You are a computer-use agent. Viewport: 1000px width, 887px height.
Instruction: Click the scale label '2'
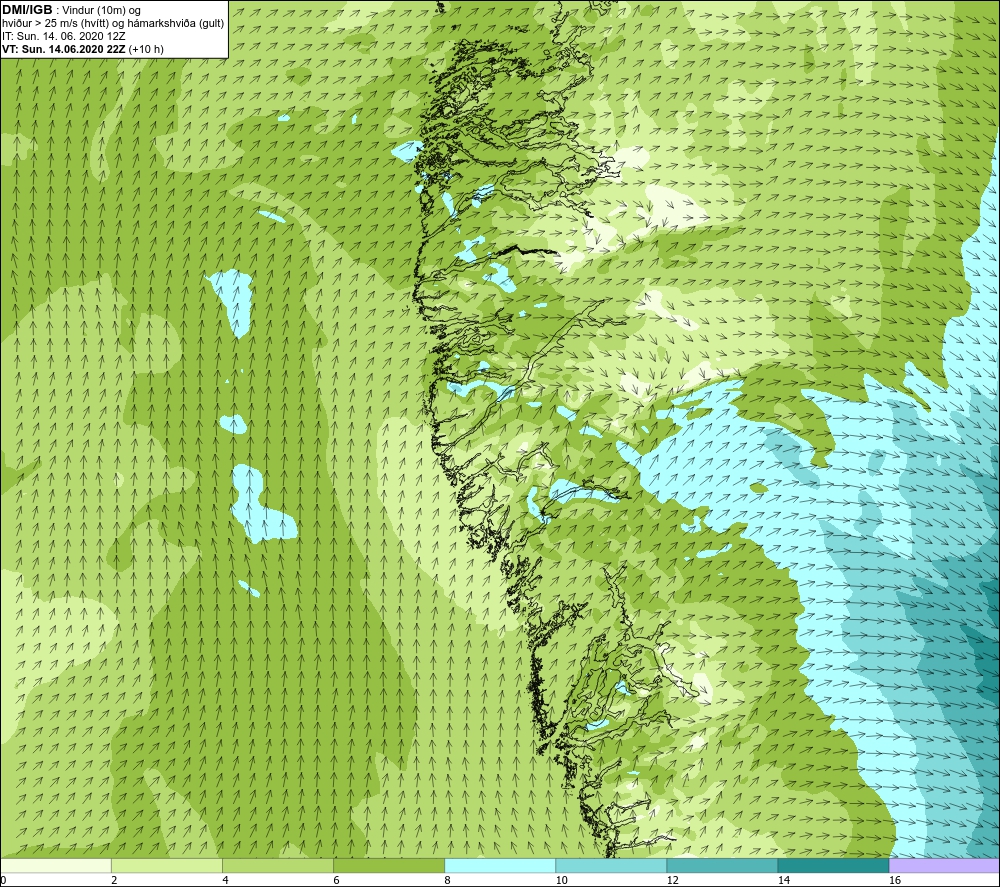[x=114, y=881]
